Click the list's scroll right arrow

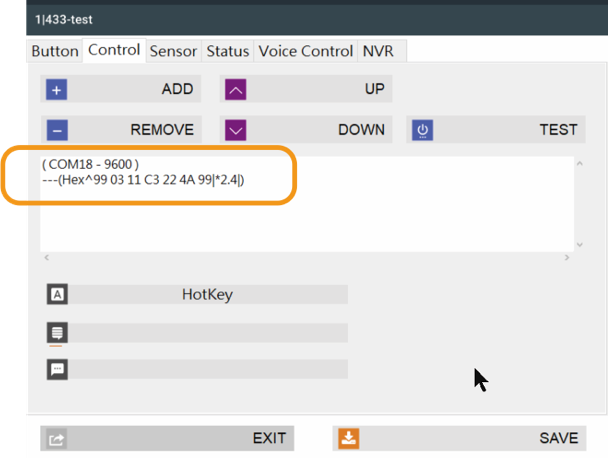coord(567,258)
